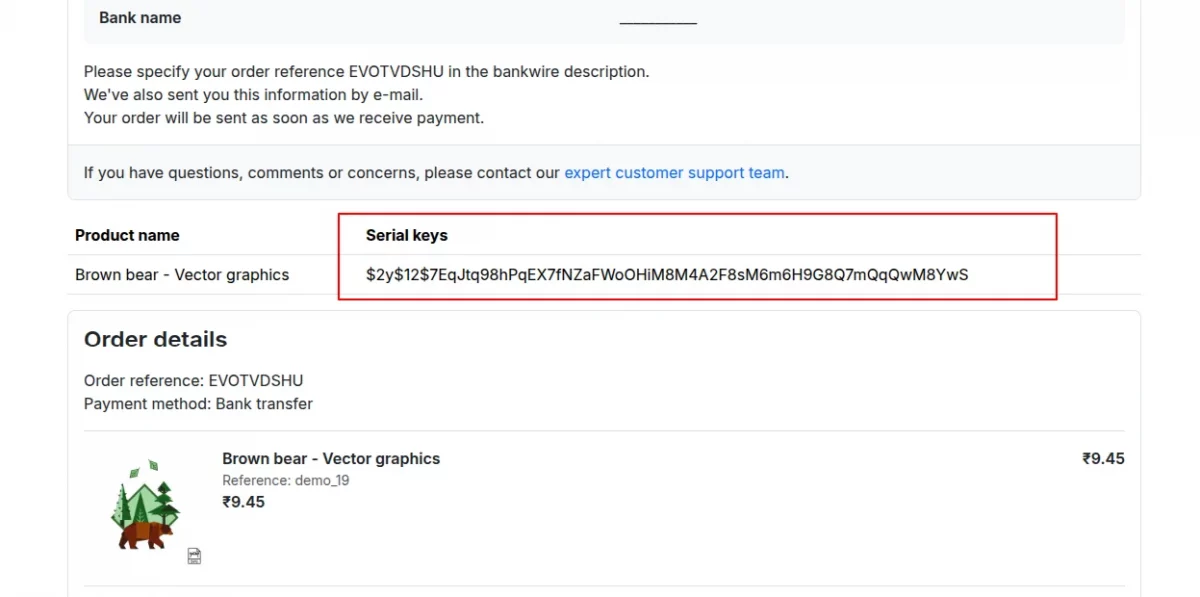Click the bold price under product reference
The width and height of the screenshot is (1200, 597).
[243, 502]
